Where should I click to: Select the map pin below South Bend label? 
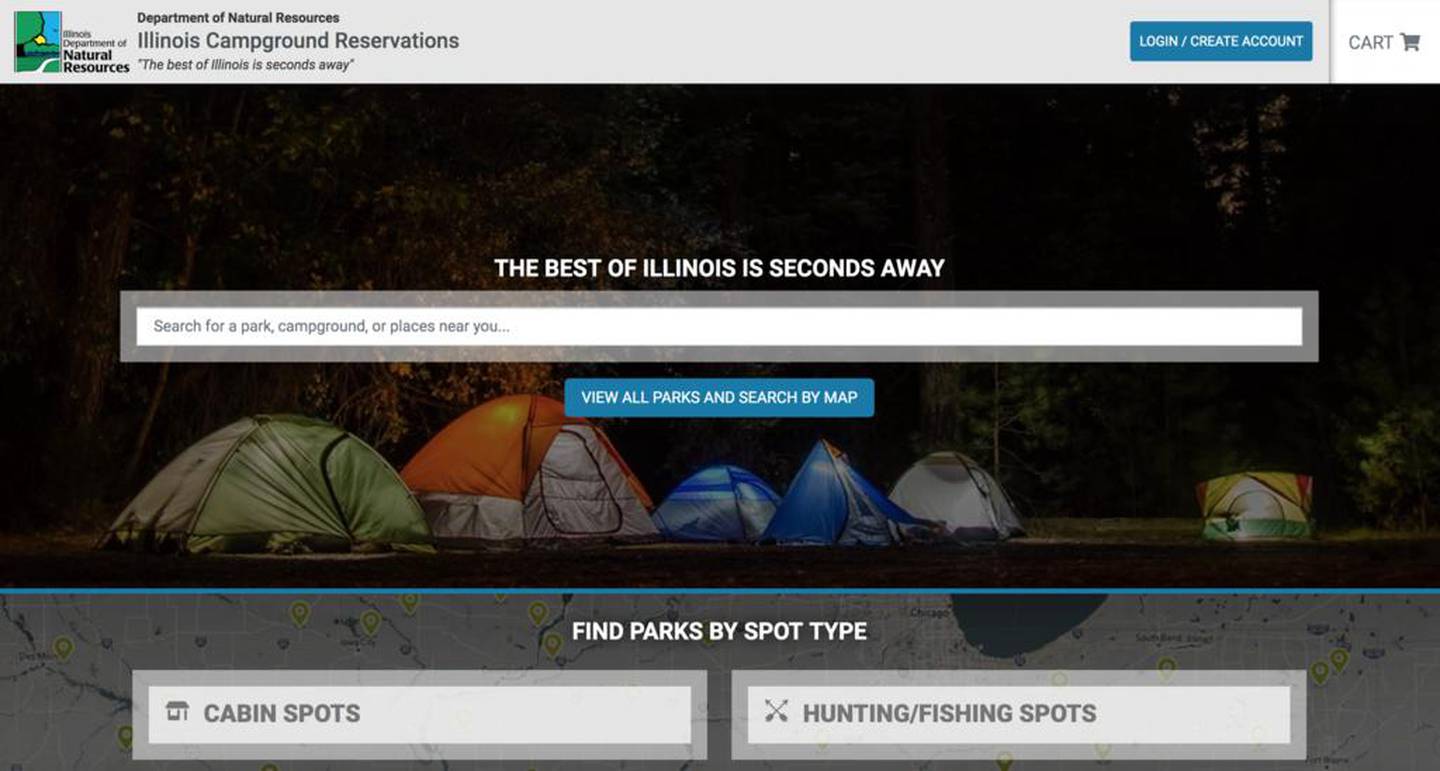coord(1165,667)
